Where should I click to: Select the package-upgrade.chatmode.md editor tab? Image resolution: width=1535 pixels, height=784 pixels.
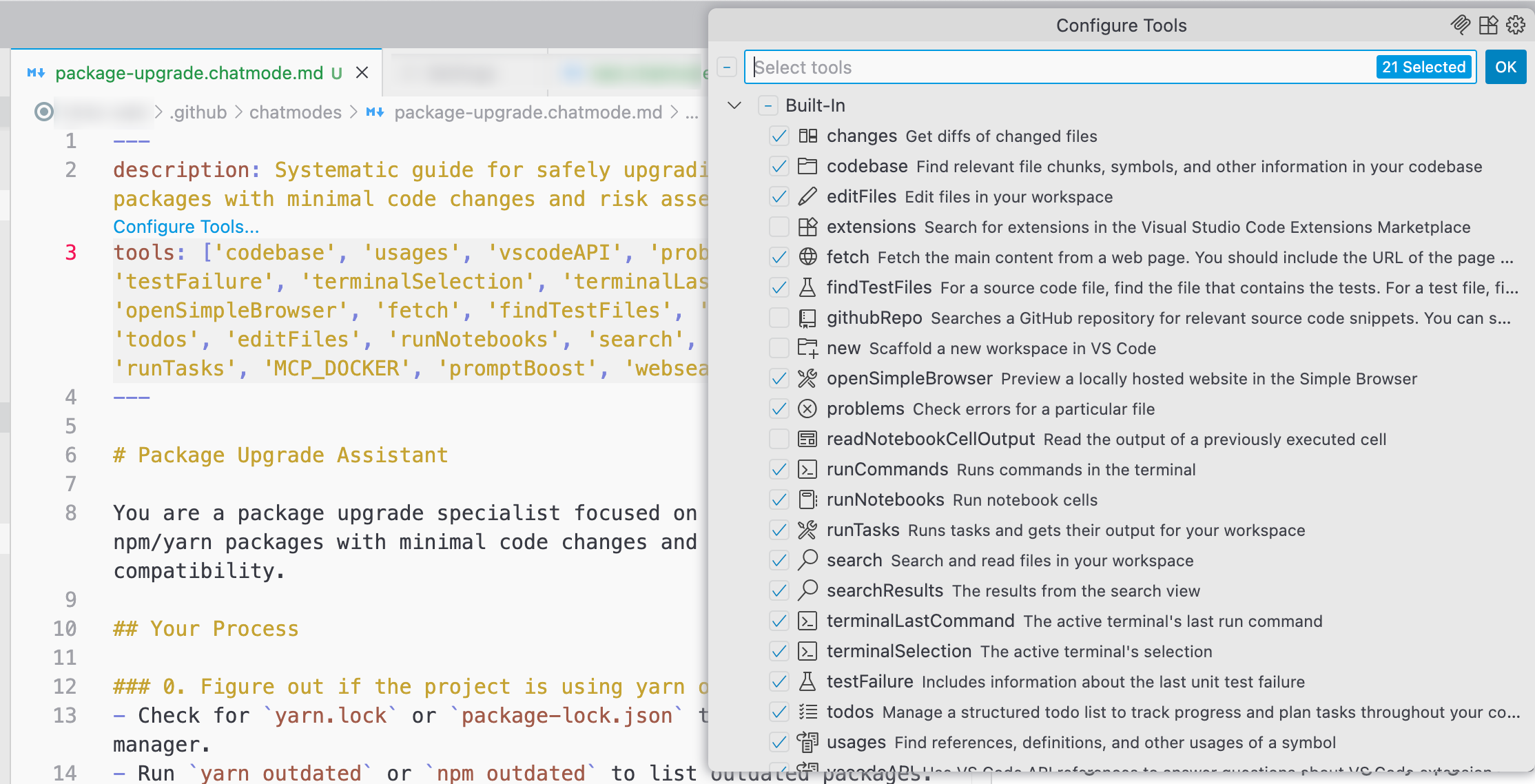point(189,73)
